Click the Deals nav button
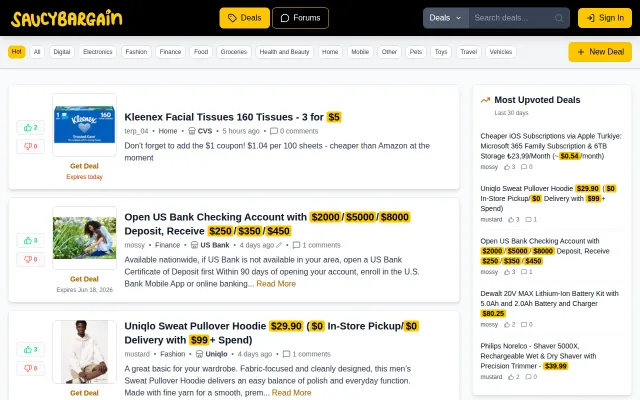This screenshot has width=640, height=400. [x=244, y=18]
